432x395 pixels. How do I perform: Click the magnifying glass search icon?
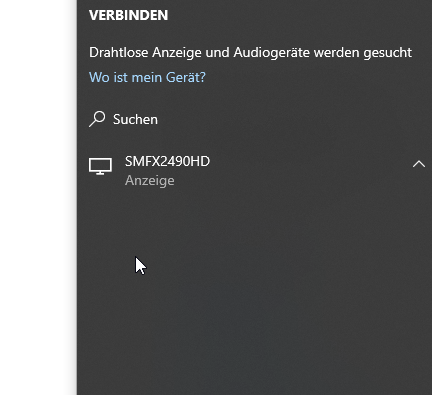tap(97, 119)
